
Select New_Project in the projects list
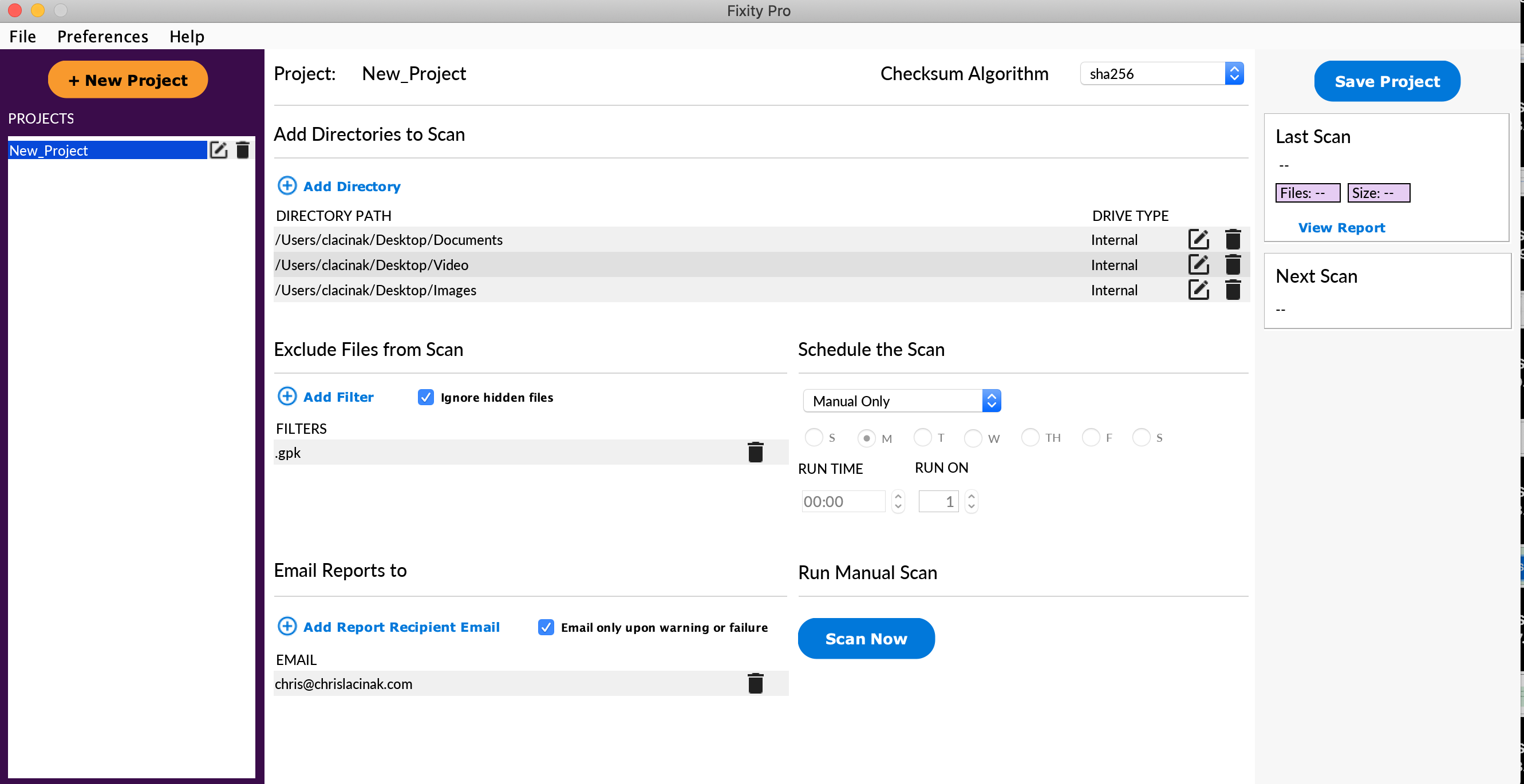pyautogui.click(x=107, y=150)
